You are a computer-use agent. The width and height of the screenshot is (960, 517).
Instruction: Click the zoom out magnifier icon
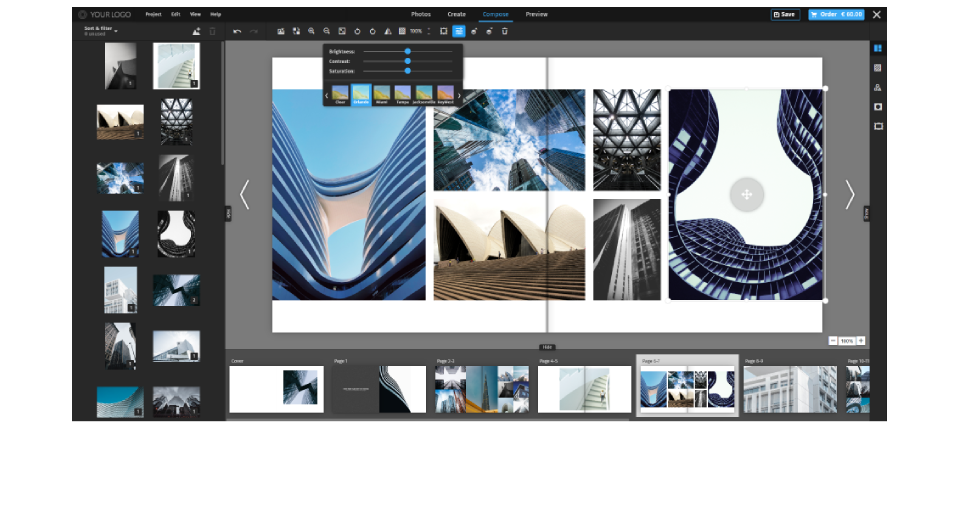pyautogui.click(x=326, y=31)
